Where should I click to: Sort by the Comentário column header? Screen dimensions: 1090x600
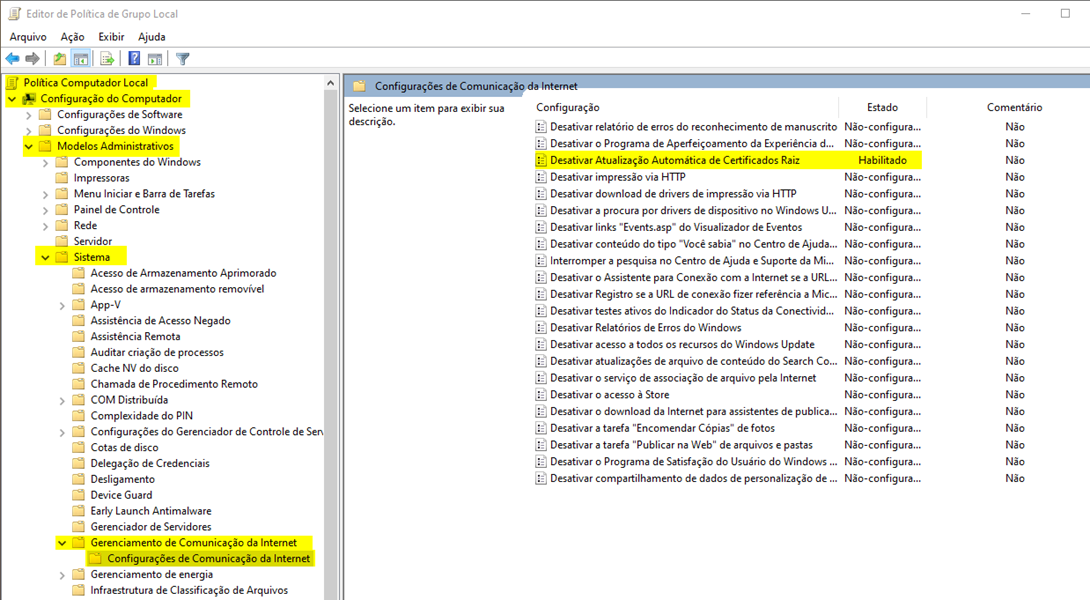1014,107
